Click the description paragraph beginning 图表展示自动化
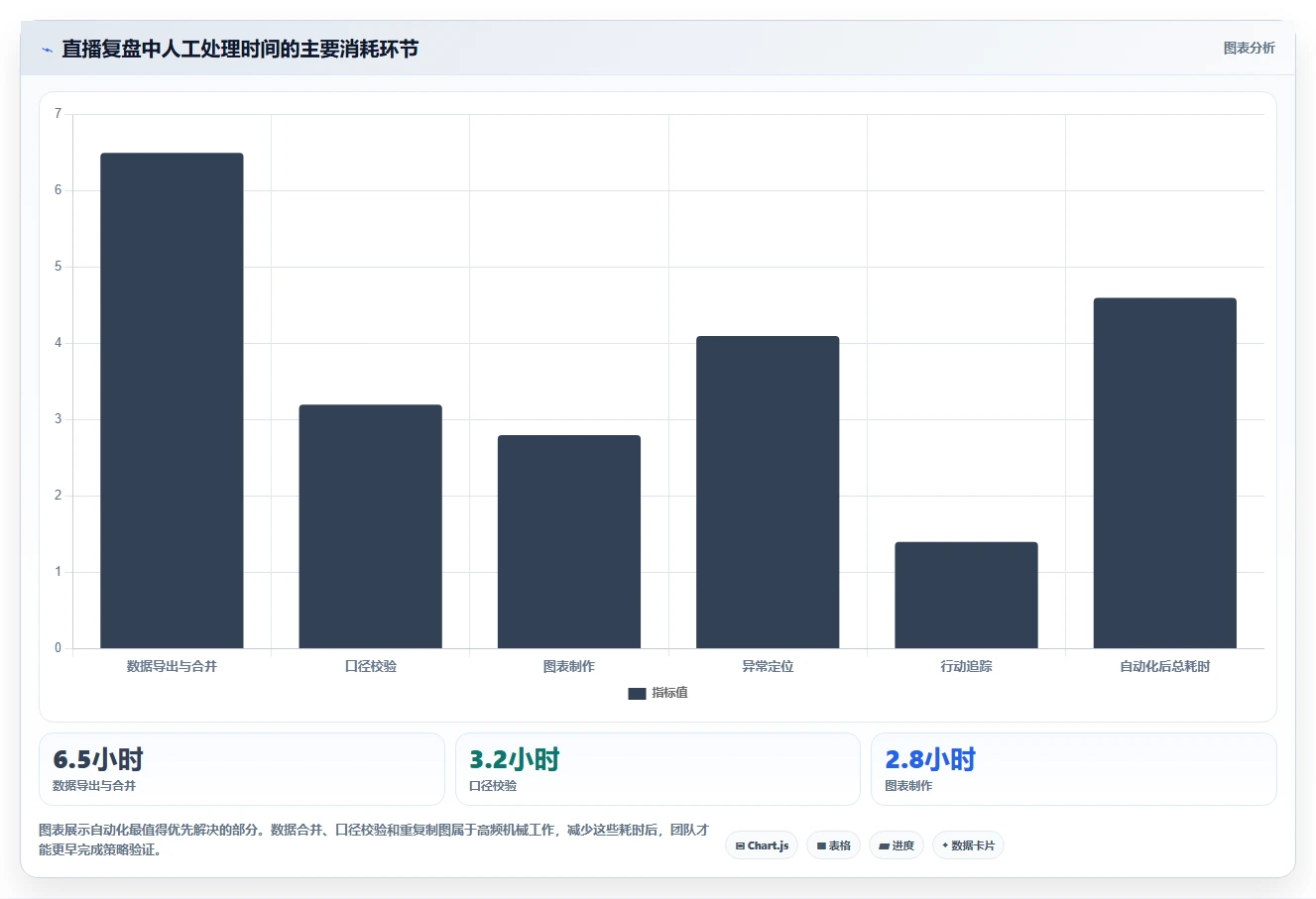Screen dimensions: 1316x899 [x=374, y=840]
